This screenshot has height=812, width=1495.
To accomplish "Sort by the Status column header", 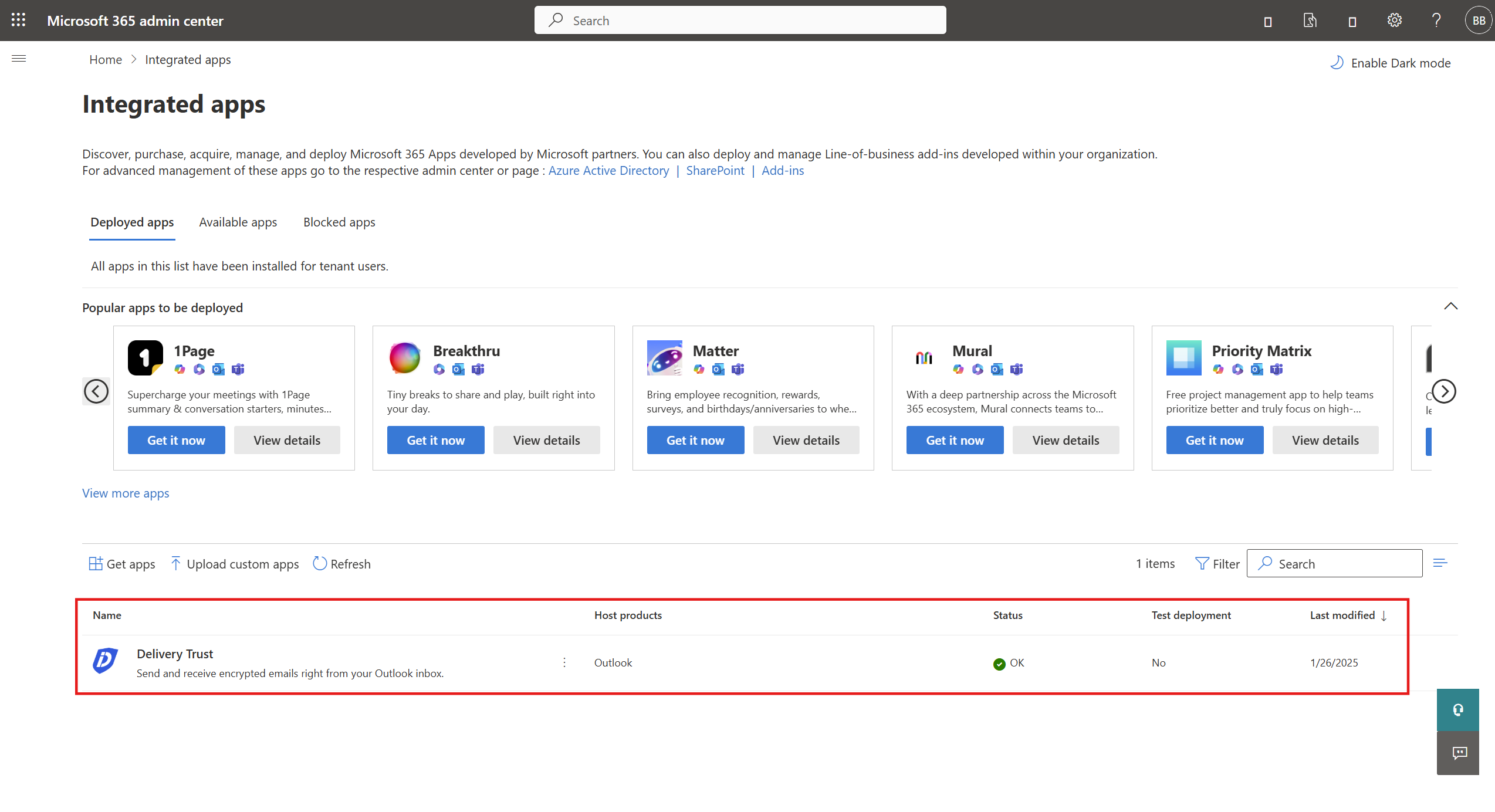I will tap(1007, 615).
